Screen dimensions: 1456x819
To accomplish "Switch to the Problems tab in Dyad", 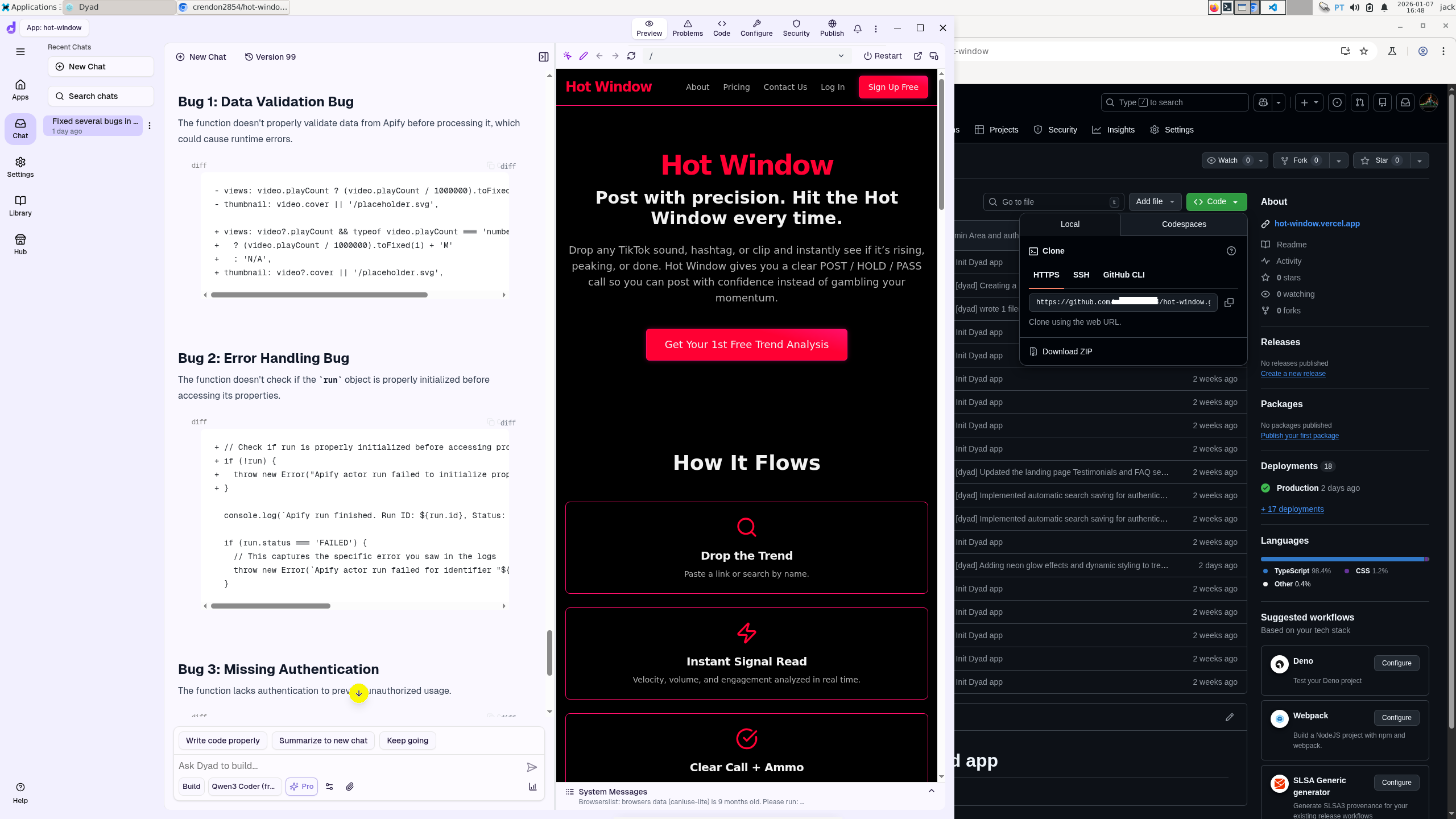I will click(x=688, y=28).
